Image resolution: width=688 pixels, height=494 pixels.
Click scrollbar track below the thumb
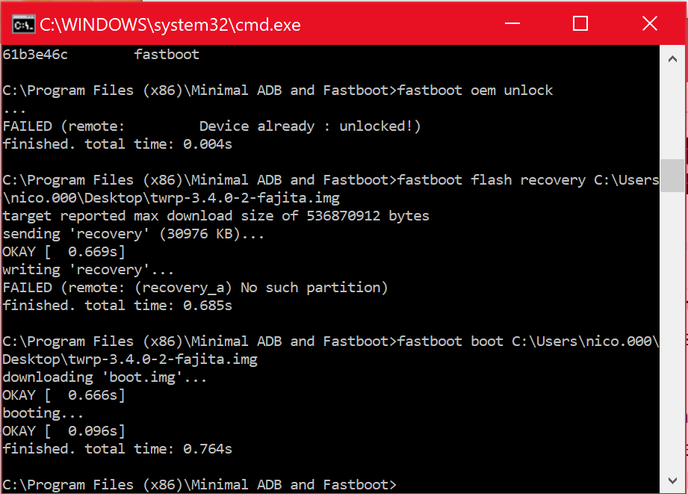[x=672, y=329]
